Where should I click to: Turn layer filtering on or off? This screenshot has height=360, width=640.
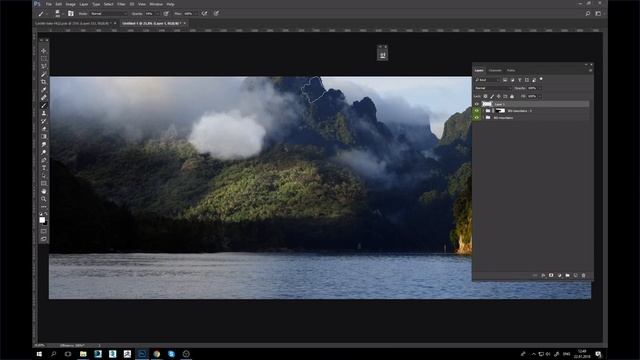pyautogui.click(x=541, y=79)
